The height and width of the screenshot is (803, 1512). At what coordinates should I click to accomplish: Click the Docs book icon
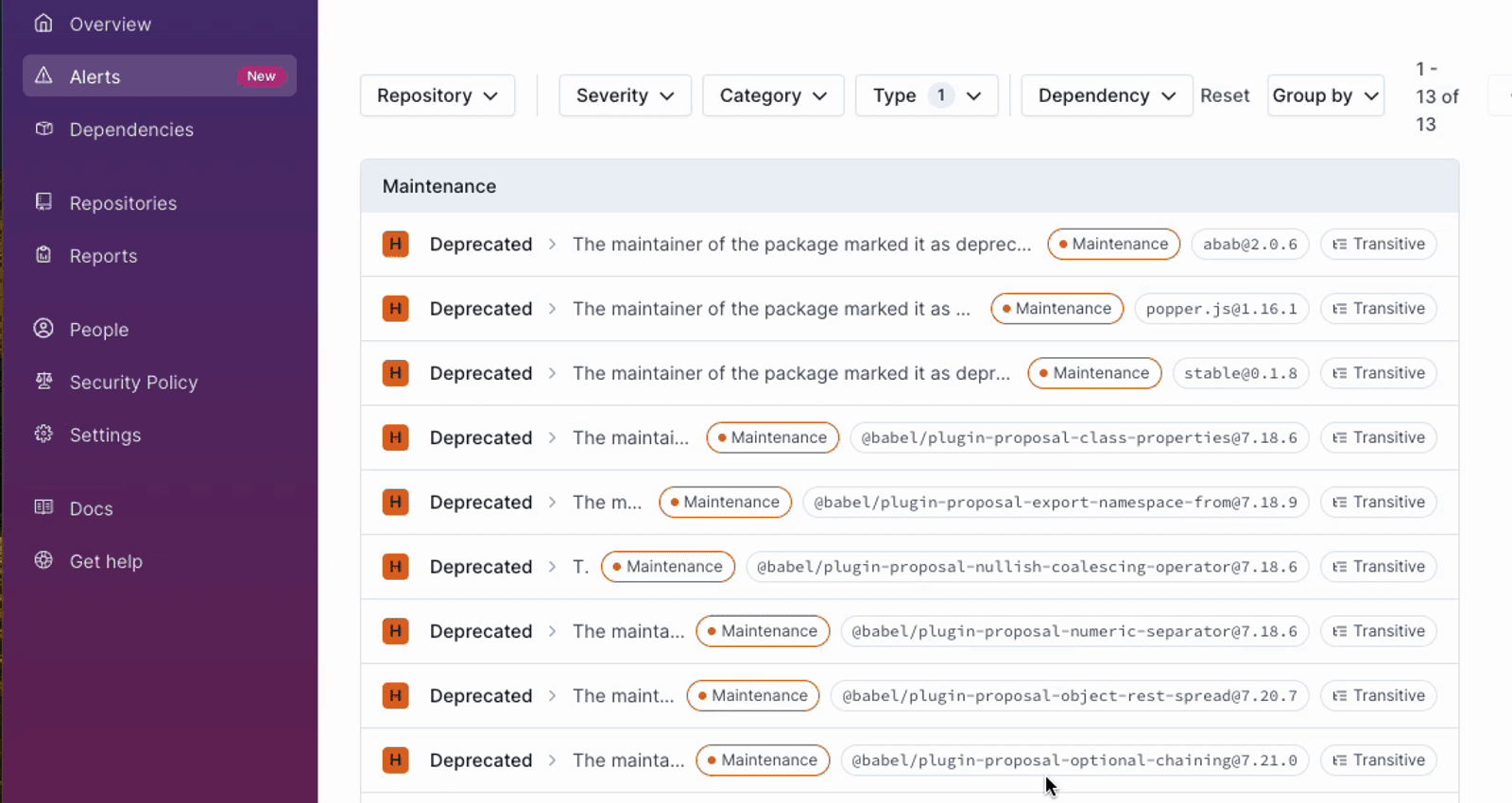(43, 507)
